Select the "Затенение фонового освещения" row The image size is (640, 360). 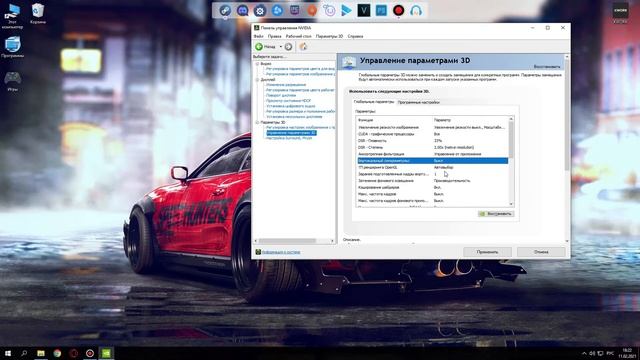tap(433, 180)
